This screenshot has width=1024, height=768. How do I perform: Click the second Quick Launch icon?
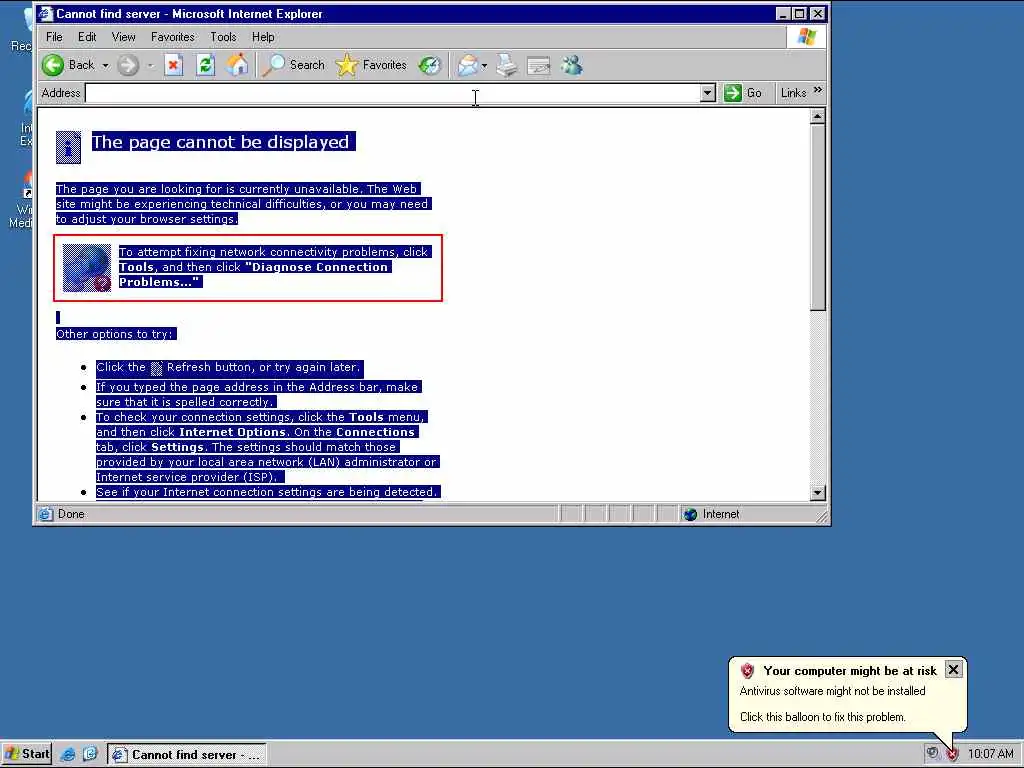click(90, 754)
